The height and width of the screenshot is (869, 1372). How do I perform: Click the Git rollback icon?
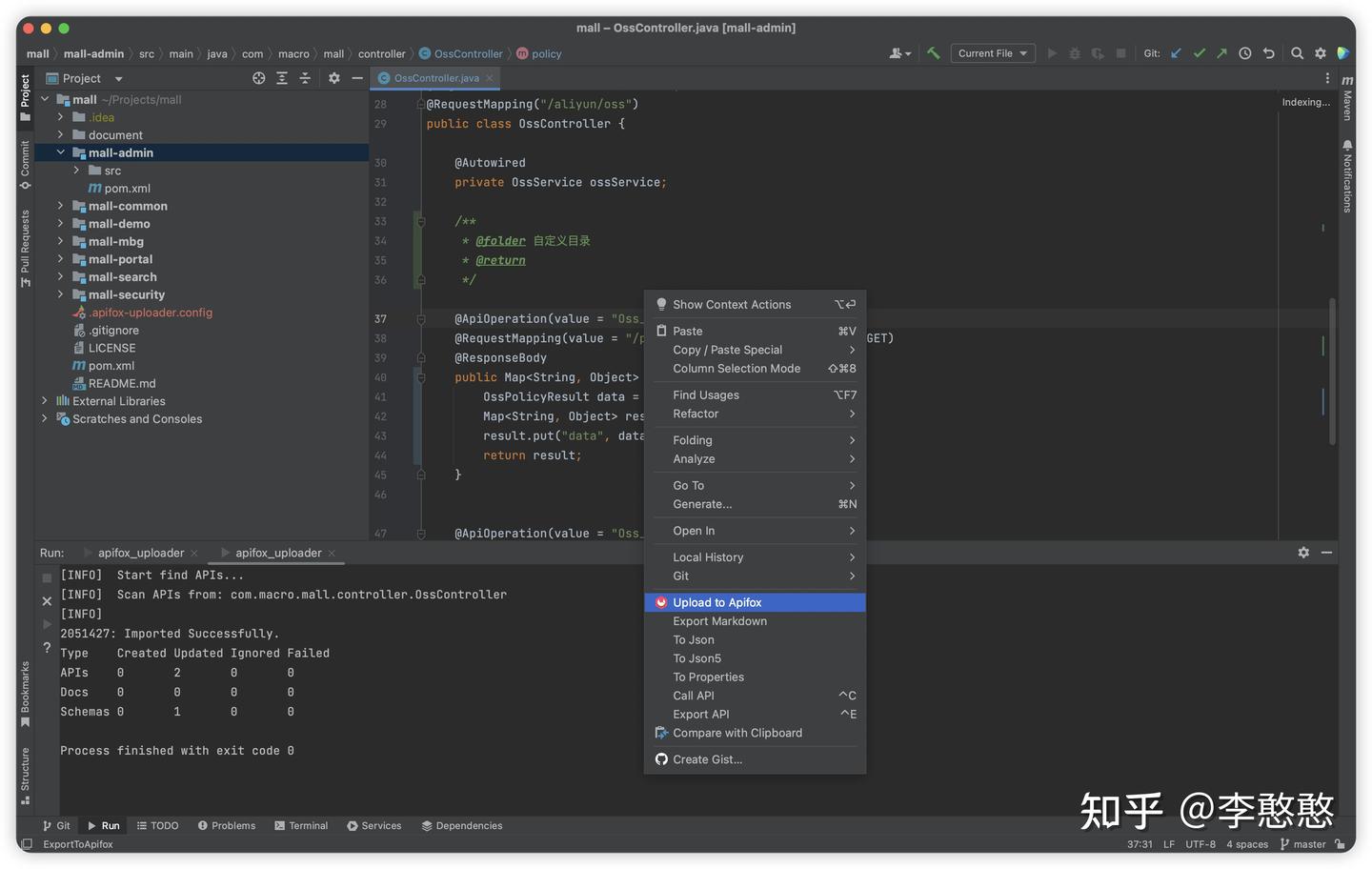coord(1268,53)
